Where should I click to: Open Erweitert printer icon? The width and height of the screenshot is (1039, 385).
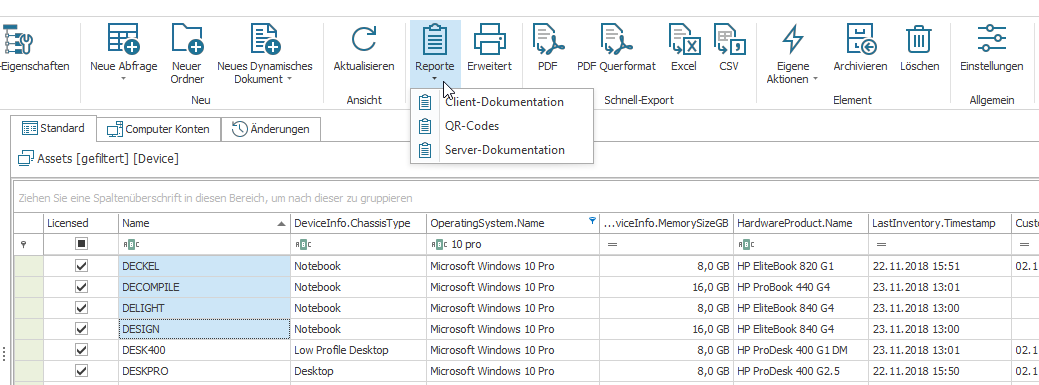(x=490, y=39)
